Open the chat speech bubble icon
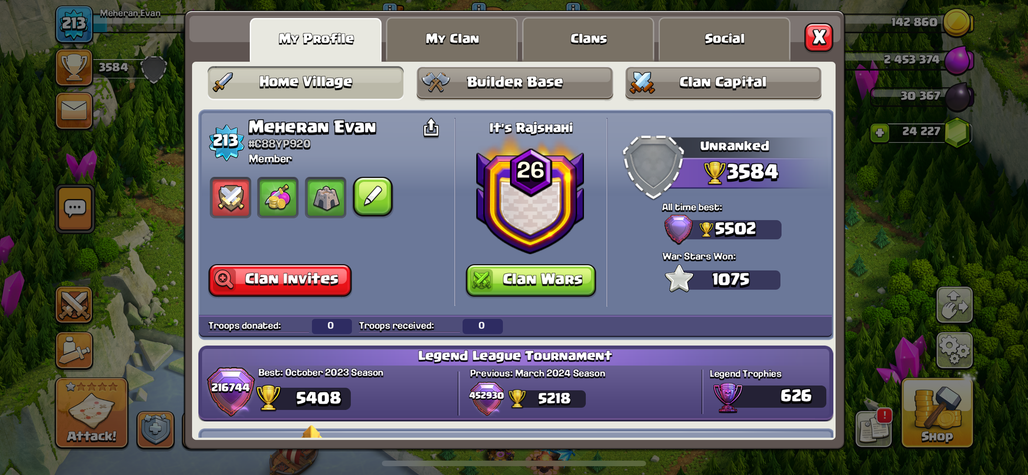The width and height of the screenshot is (1028, 475). [74, 208]
